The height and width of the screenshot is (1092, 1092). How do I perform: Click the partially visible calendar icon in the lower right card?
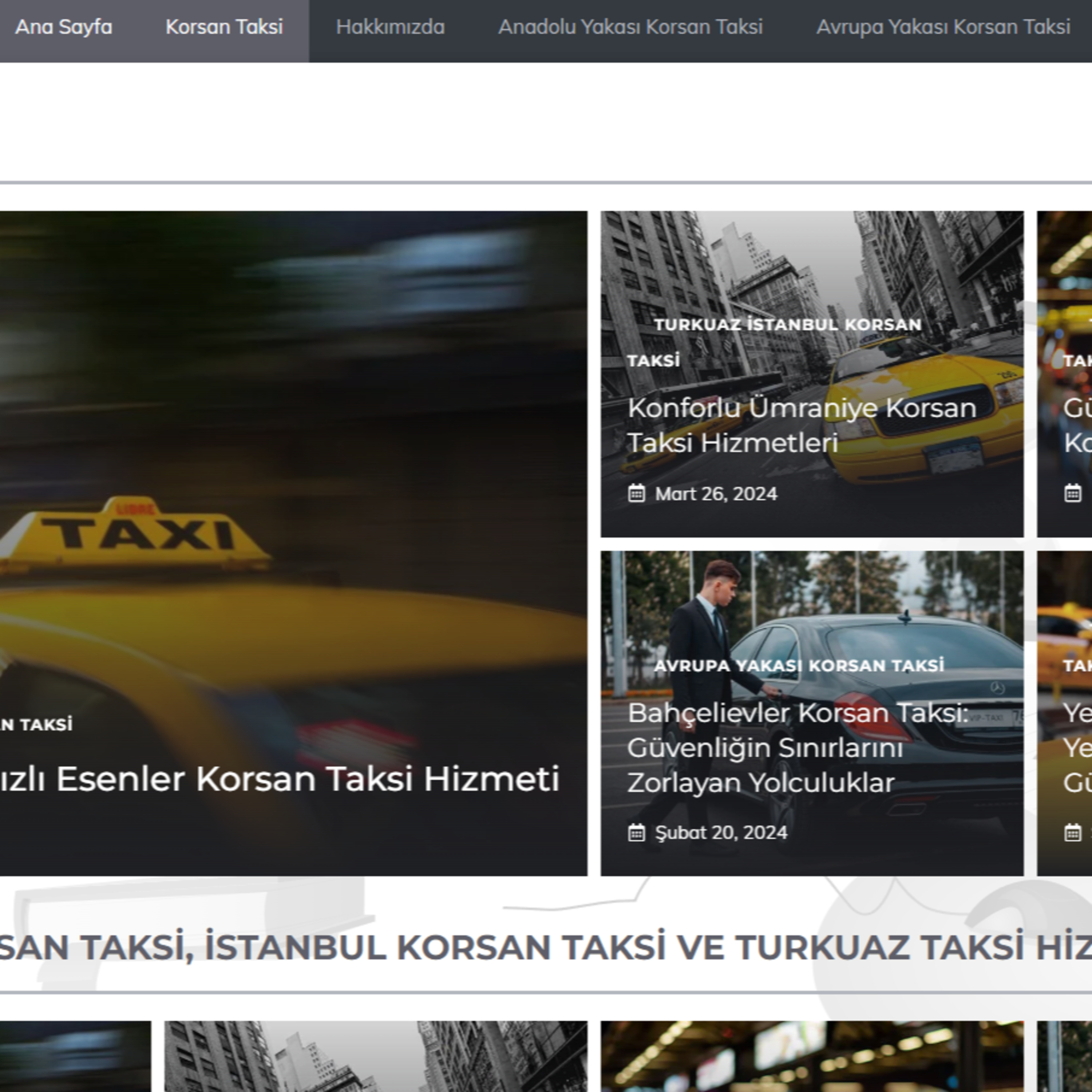coord(1073,832)
